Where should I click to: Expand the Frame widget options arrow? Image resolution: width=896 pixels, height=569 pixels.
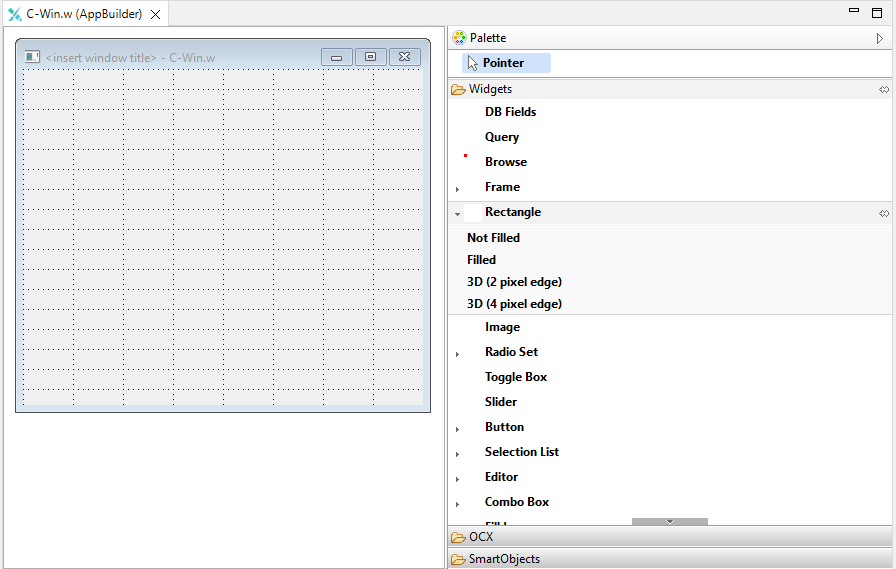point(458,189)
